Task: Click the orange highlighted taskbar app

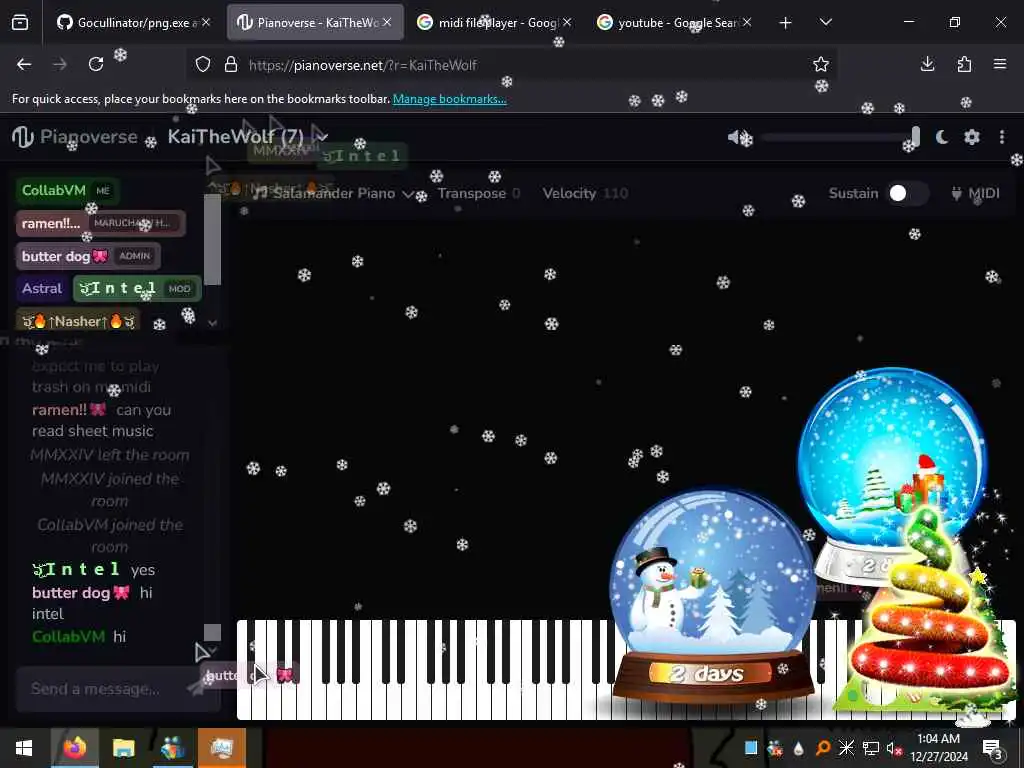Action: point(222,748)
